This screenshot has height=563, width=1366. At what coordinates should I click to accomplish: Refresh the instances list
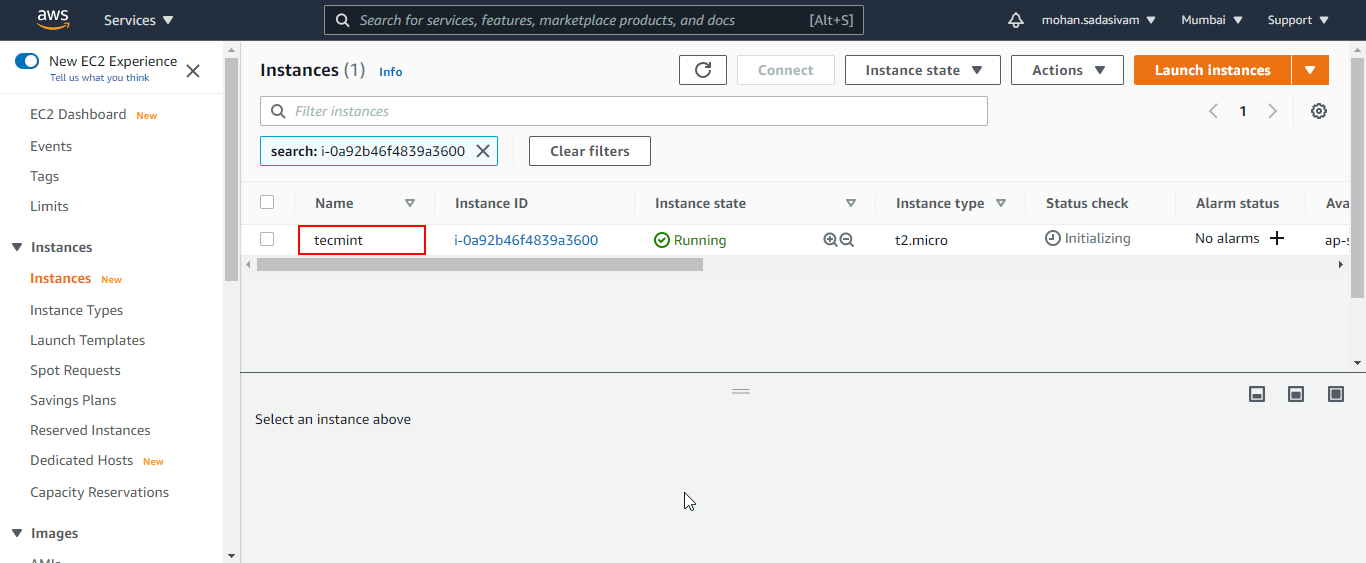703,70
